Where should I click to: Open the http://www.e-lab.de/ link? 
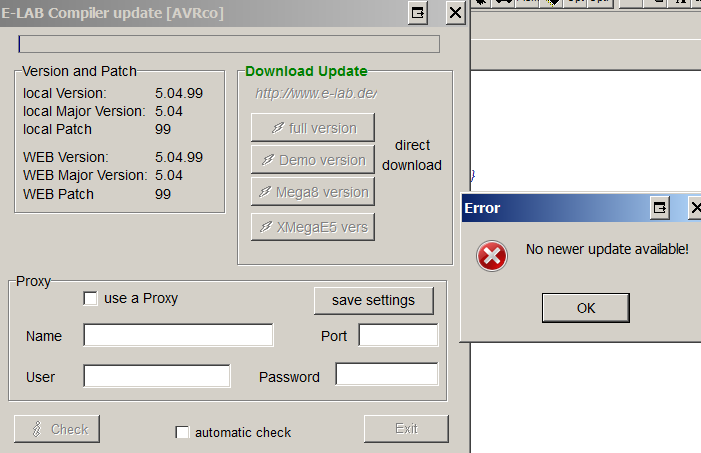(x=316, y=93)
